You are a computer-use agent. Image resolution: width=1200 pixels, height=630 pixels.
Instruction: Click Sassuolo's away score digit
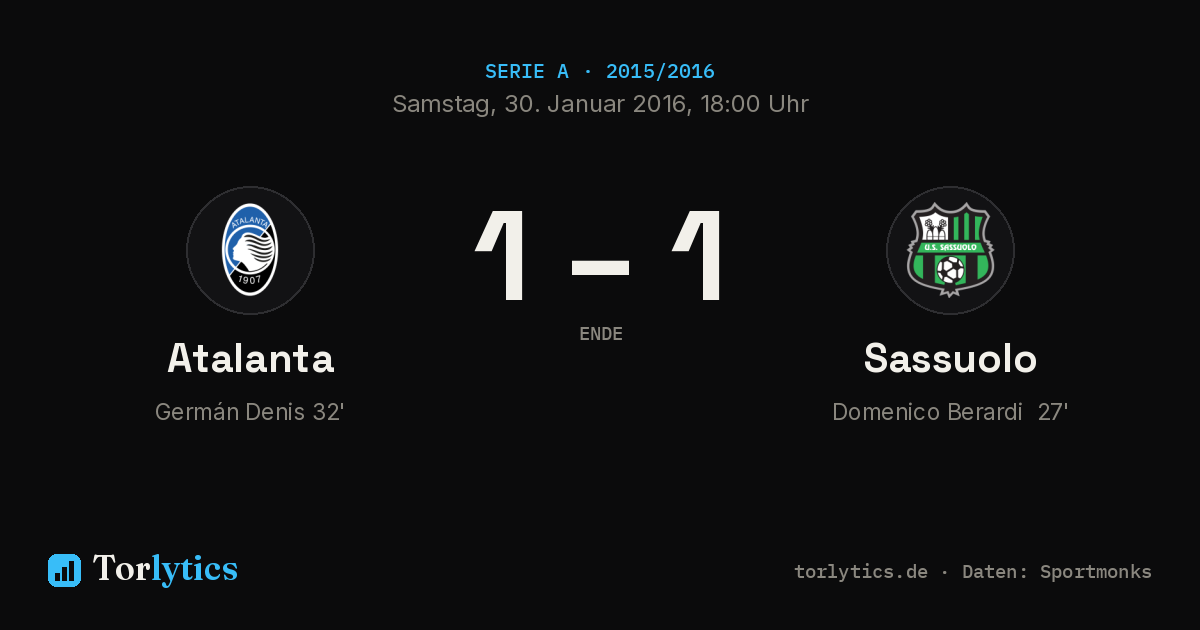point(698,255)
